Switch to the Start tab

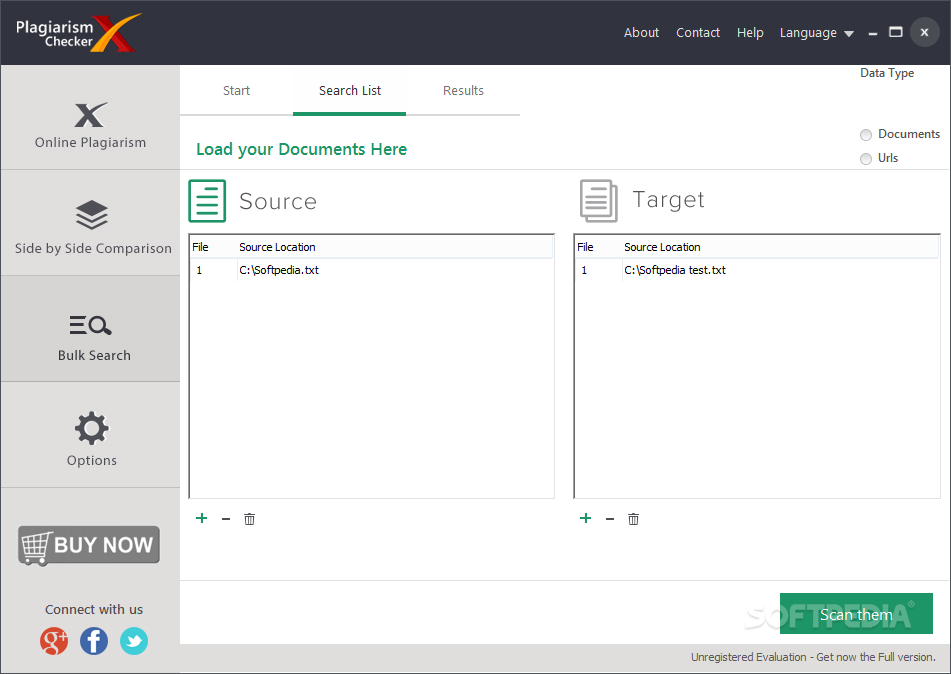click(x=236, y=90)
